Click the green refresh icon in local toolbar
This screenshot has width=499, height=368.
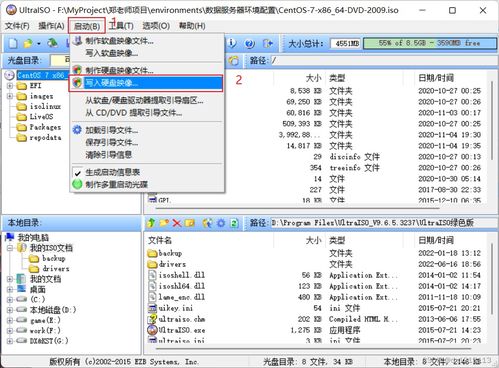[x=234, y=223]
